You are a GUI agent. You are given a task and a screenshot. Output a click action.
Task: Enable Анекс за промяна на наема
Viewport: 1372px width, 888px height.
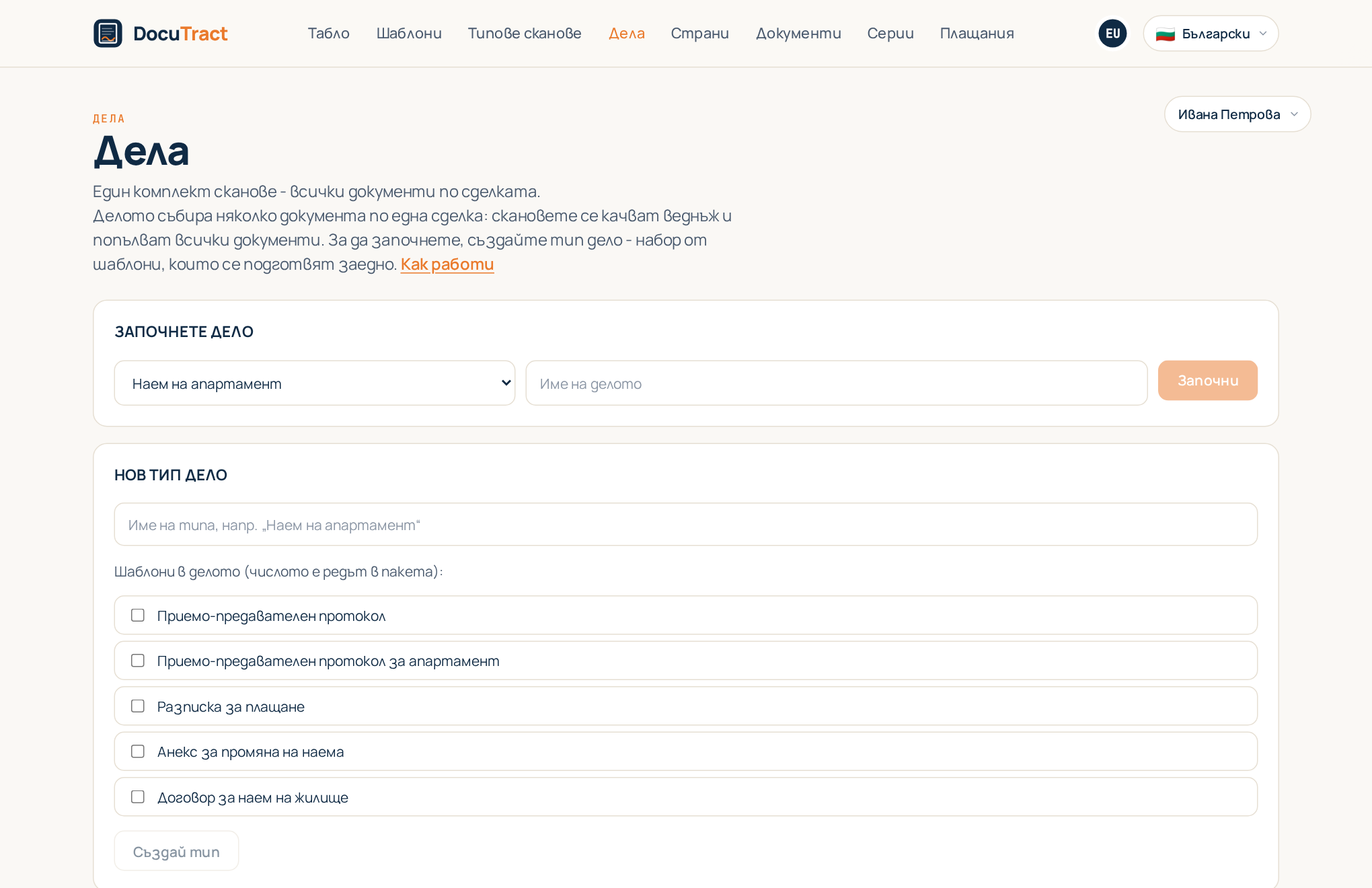pyautogui.click(x=138, y=751)
